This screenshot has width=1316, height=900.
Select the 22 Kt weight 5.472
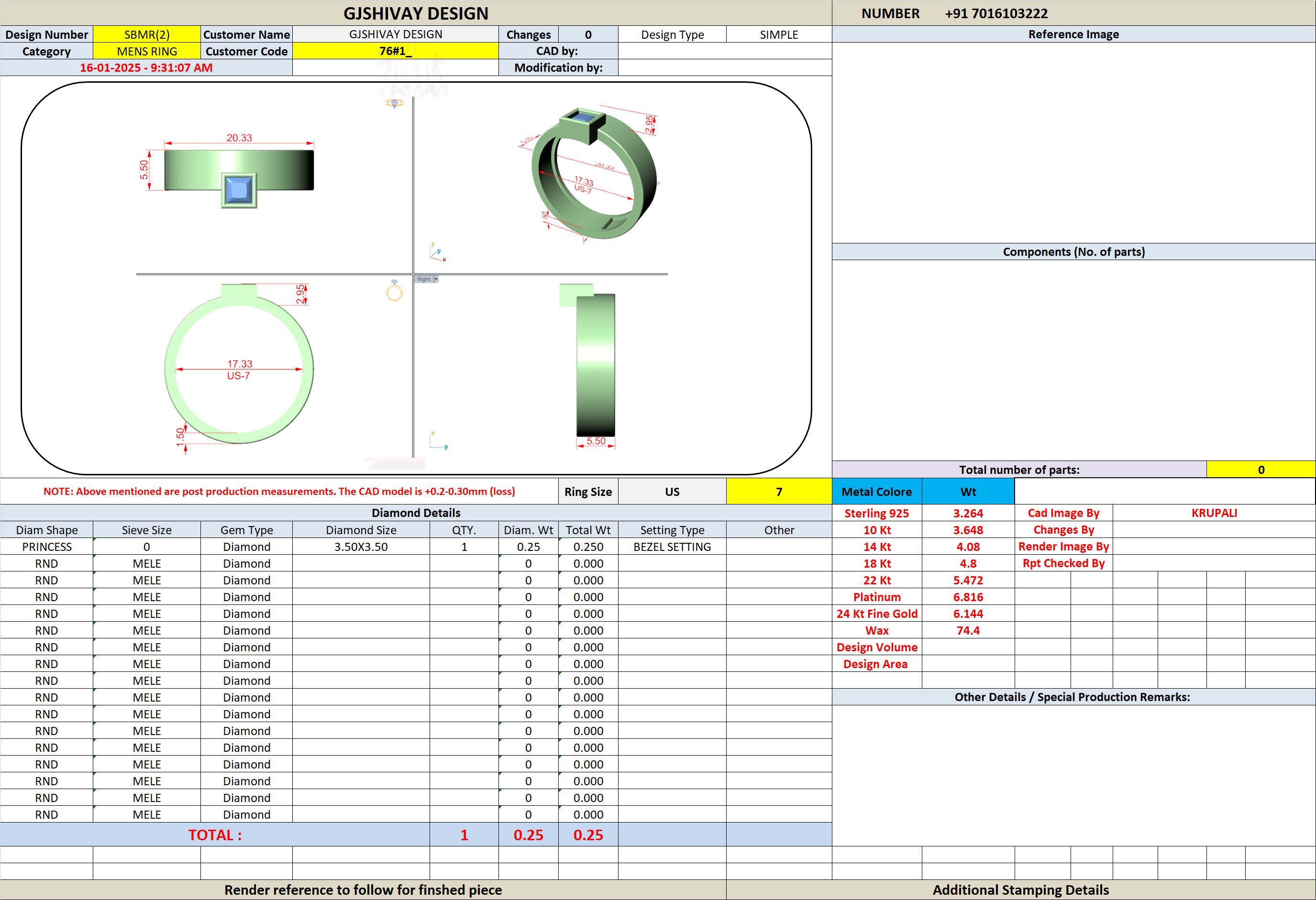click(968, 580)
